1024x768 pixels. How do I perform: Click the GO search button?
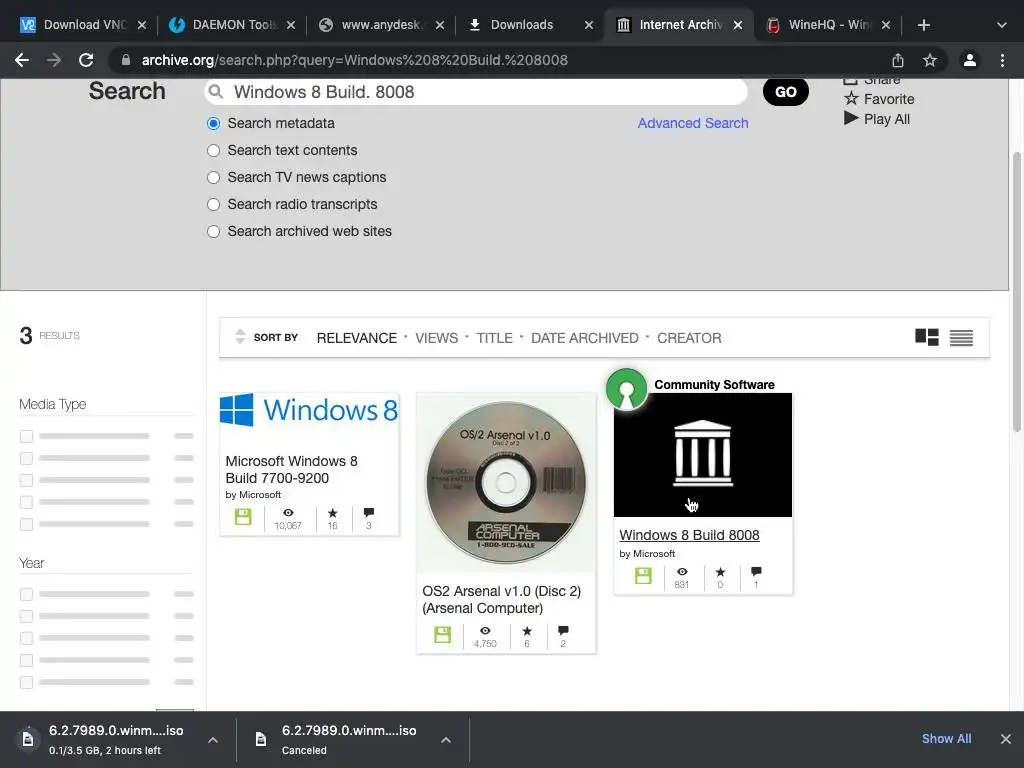(786, 92)
